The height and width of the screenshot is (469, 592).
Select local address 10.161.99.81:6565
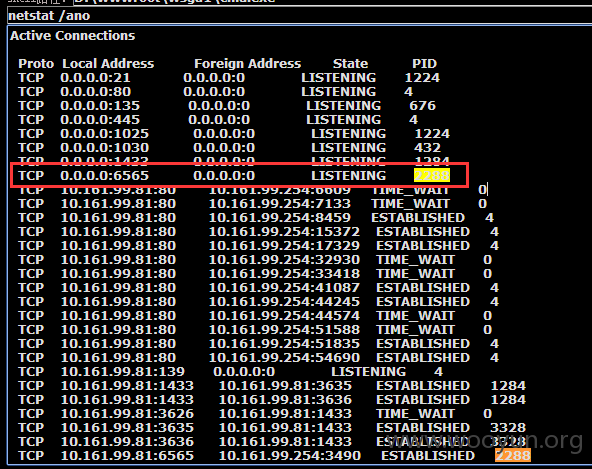click(127, 455)
